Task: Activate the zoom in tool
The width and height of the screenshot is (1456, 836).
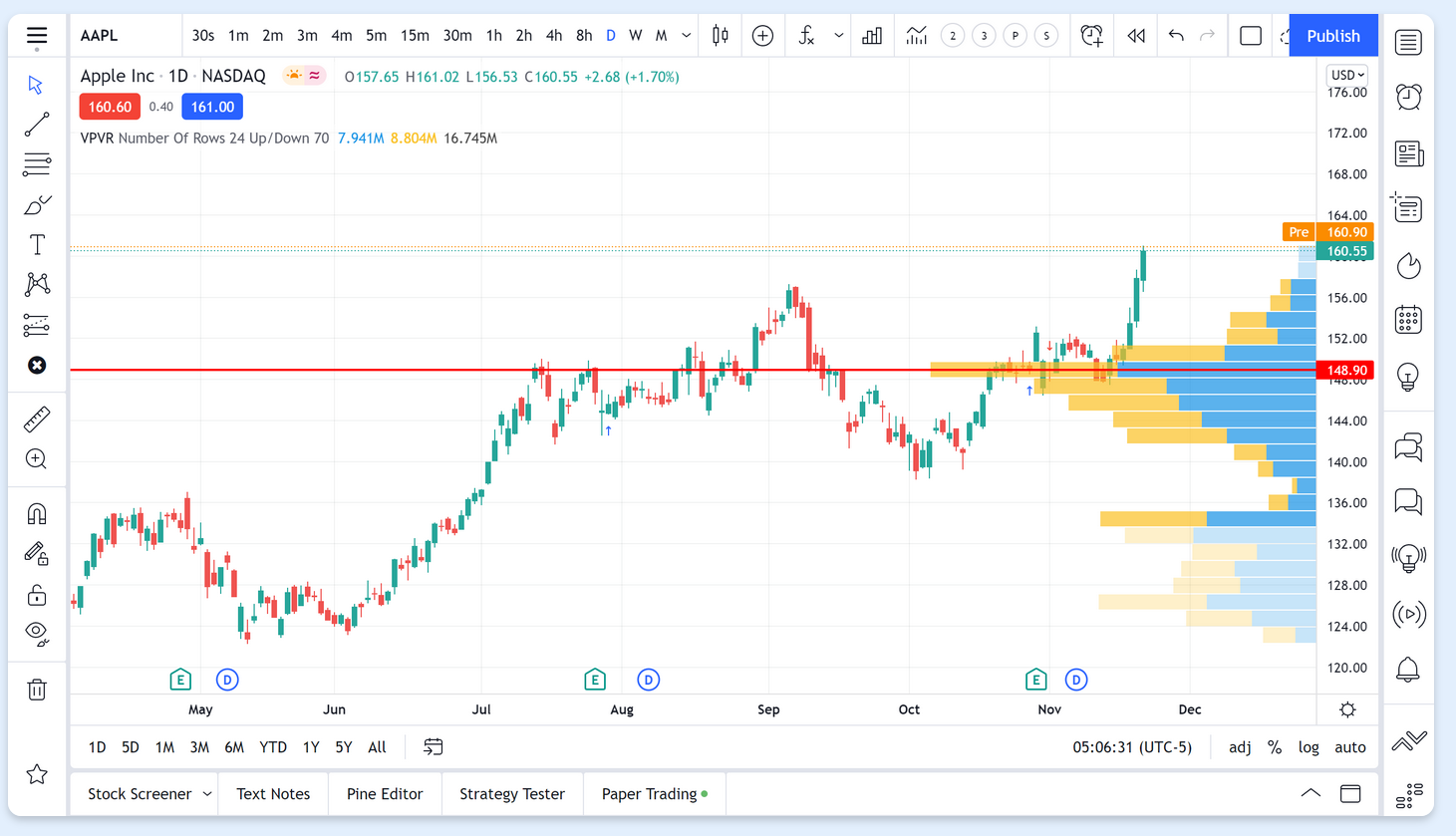Action: (37, 459)
